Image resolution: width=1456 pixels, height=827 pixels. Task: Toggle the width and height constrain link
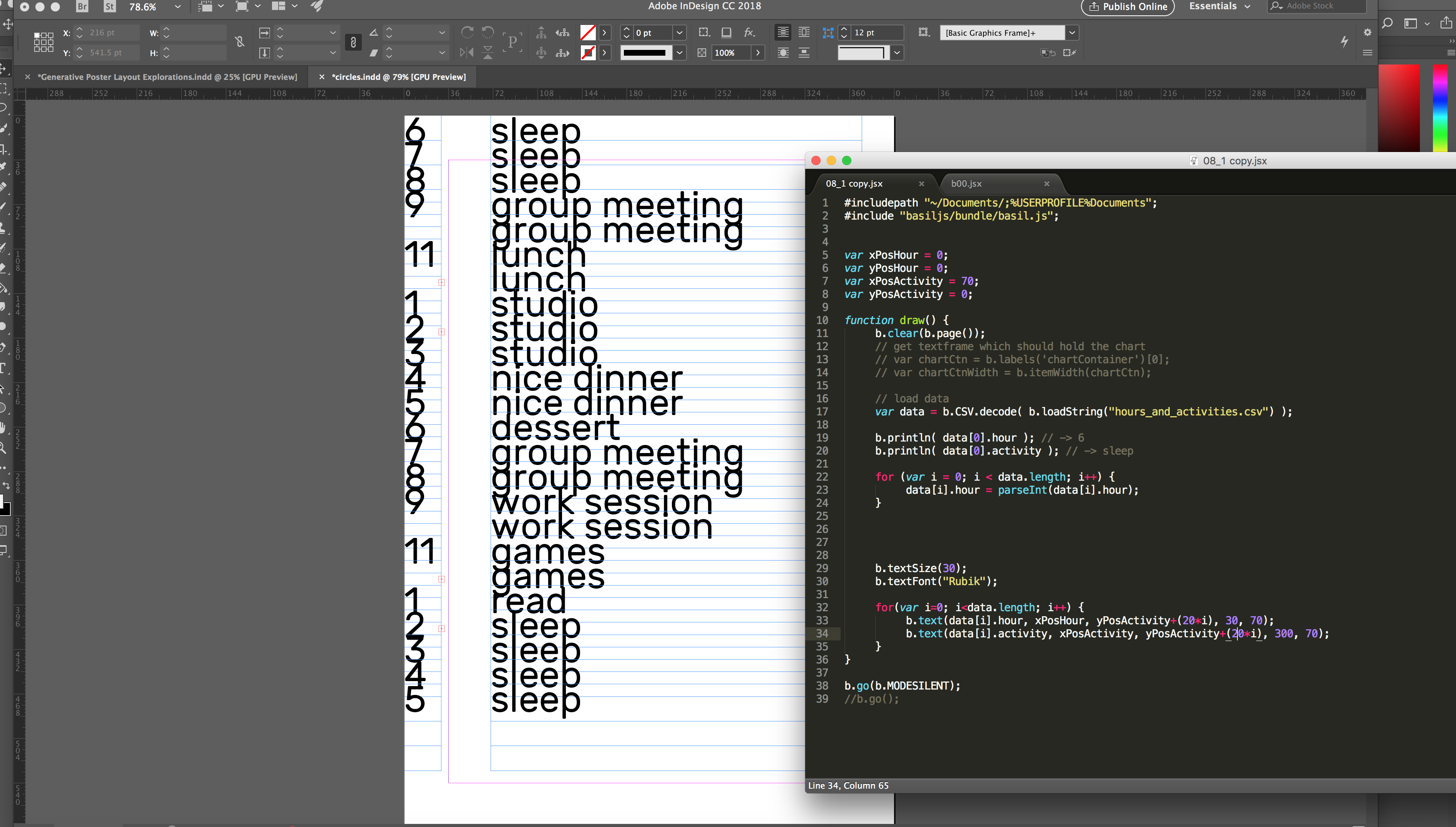click(x=240, y=41)
